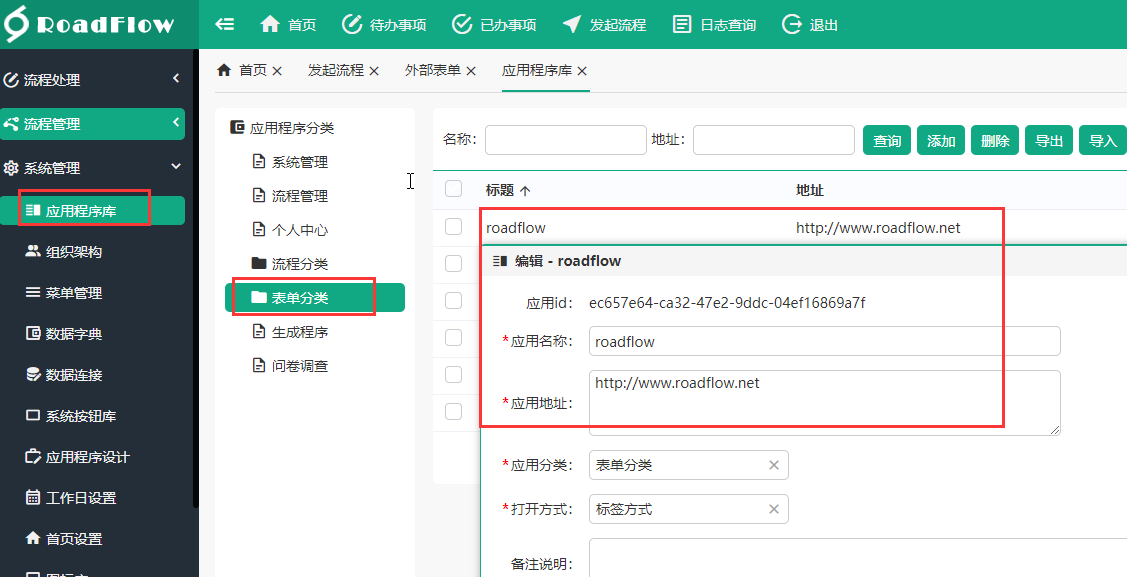Close the 应用程序库 tab
1127x577 pixels.
(x=582, y=70)
